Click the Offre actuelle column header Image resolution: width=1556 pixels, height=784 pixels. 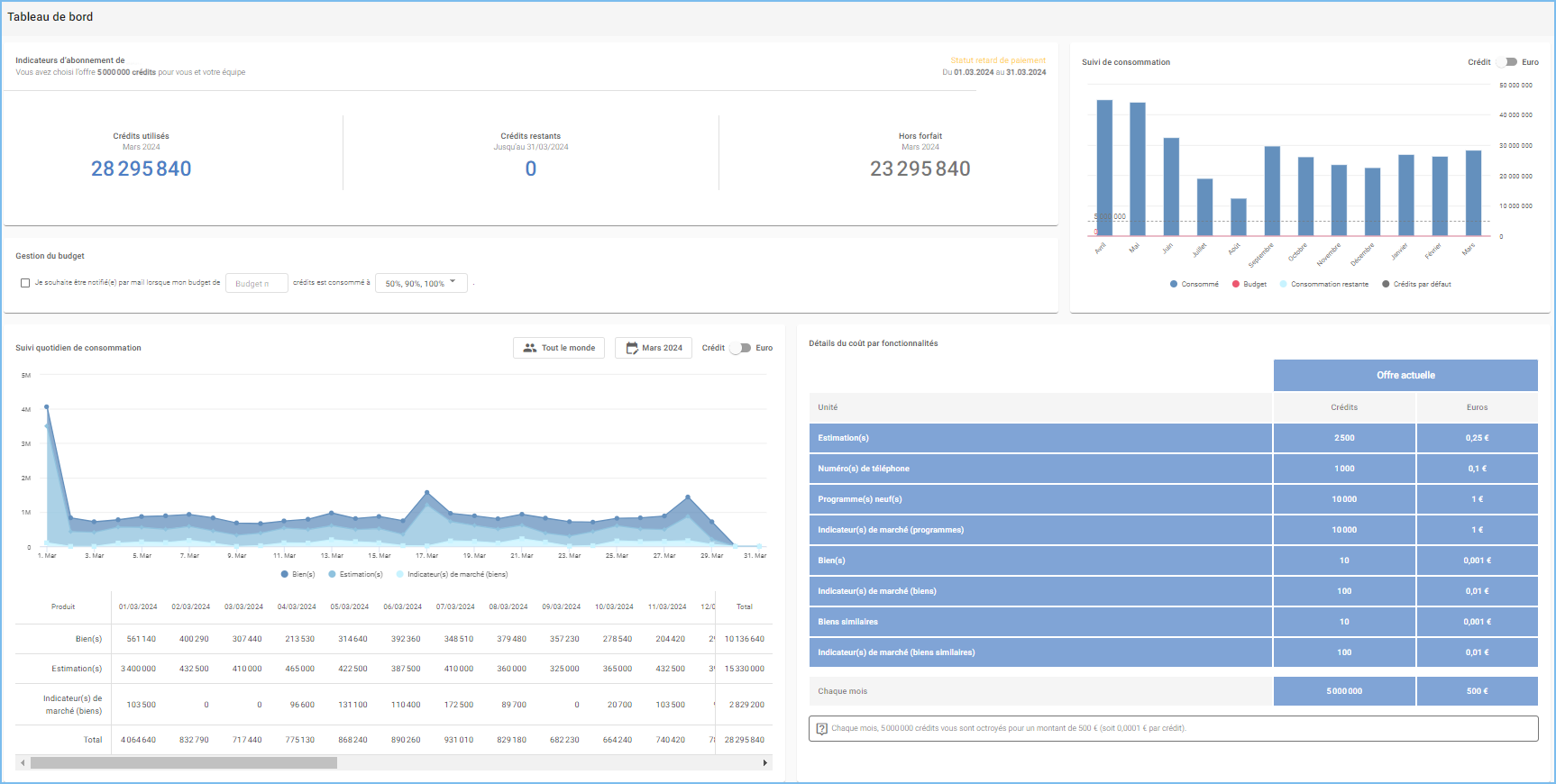tap(1405, 375)
